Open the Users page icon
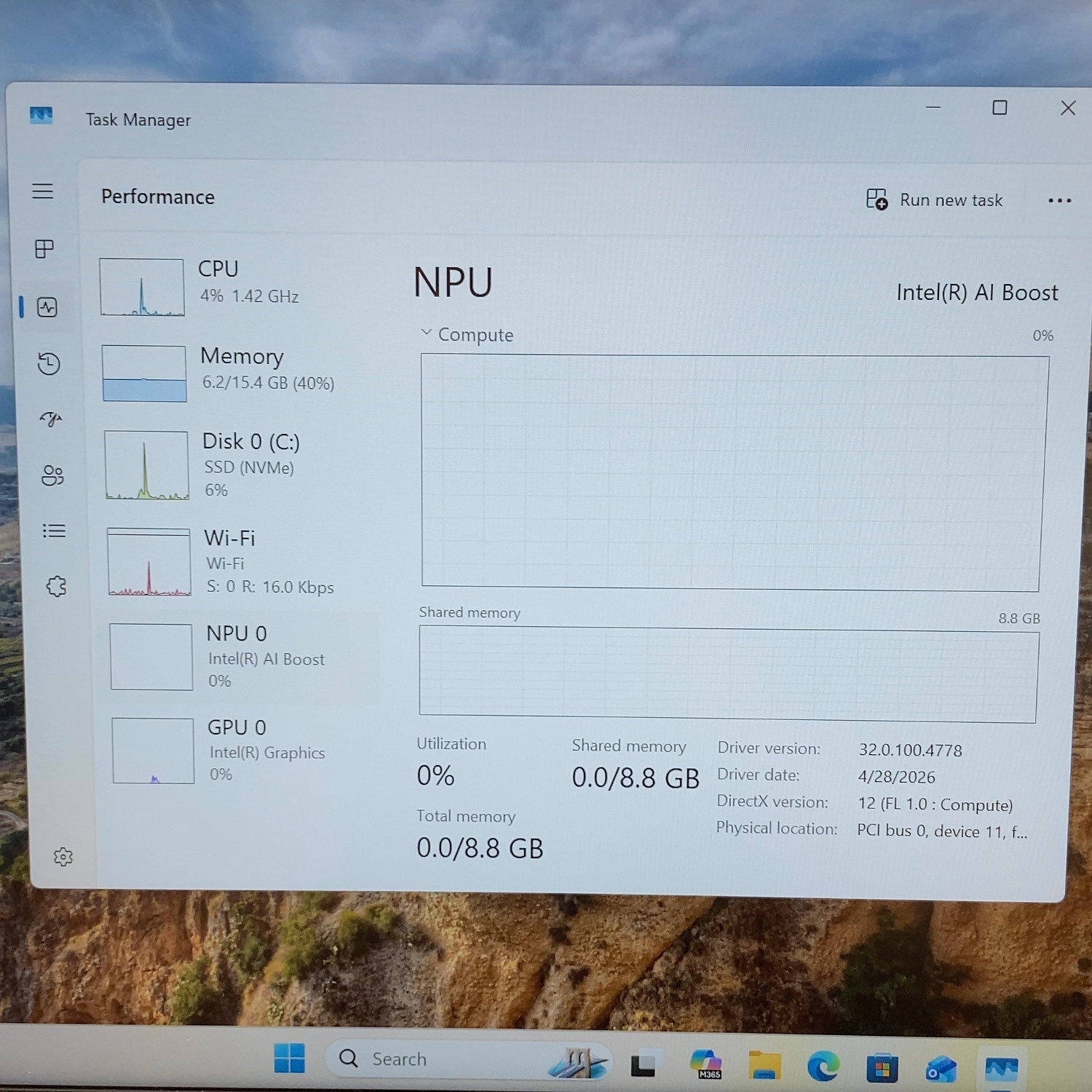The image size is (1092, 1092). pyautogui.click(x=52, y=475)
